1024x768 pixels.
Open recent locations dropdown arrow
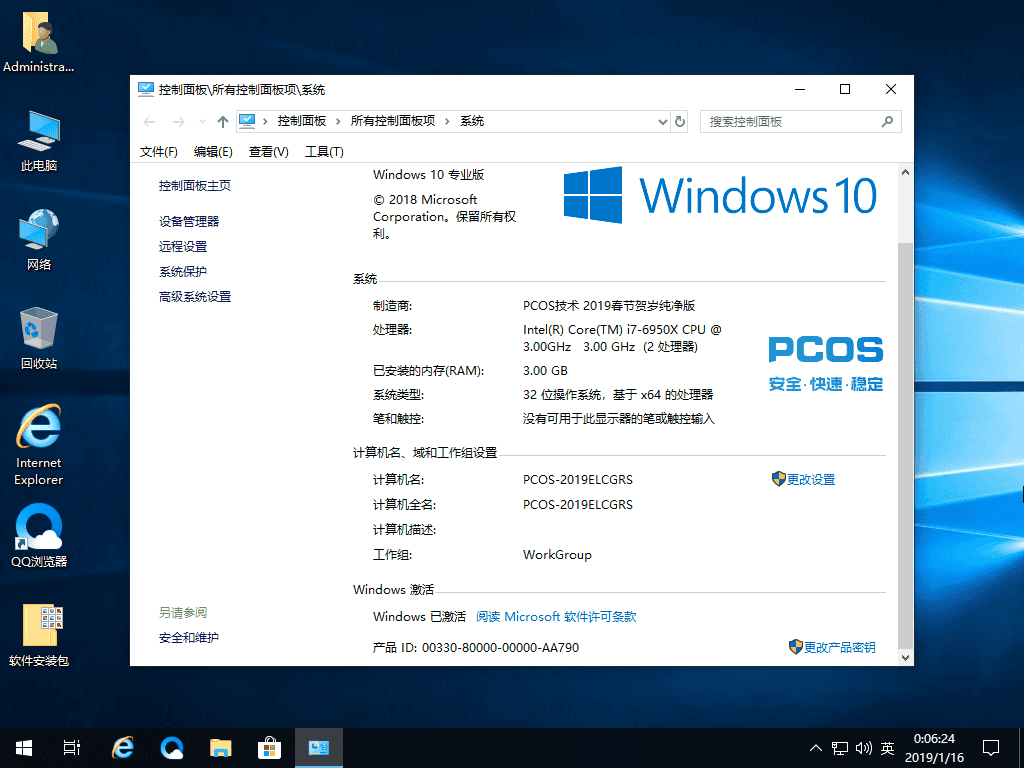point(202,121)
